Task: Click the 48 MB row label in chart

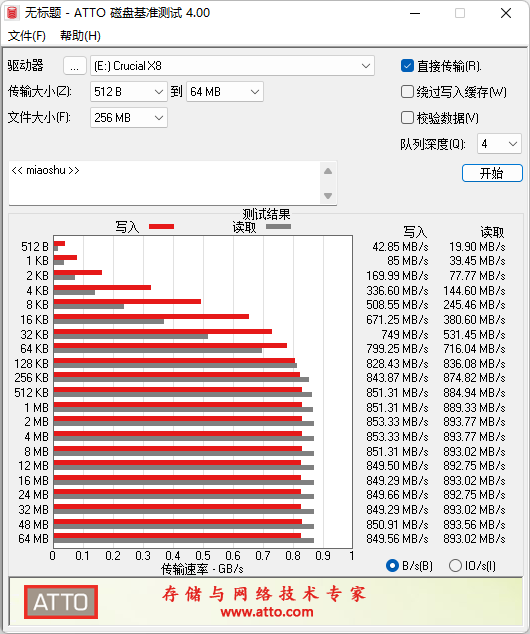Action: tap(33, 524)
